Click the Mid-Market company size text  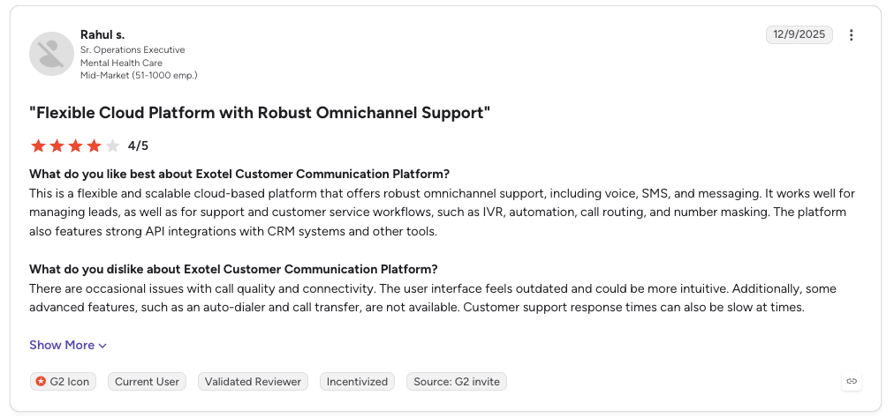pyautogui.click(x=139, y=75)
